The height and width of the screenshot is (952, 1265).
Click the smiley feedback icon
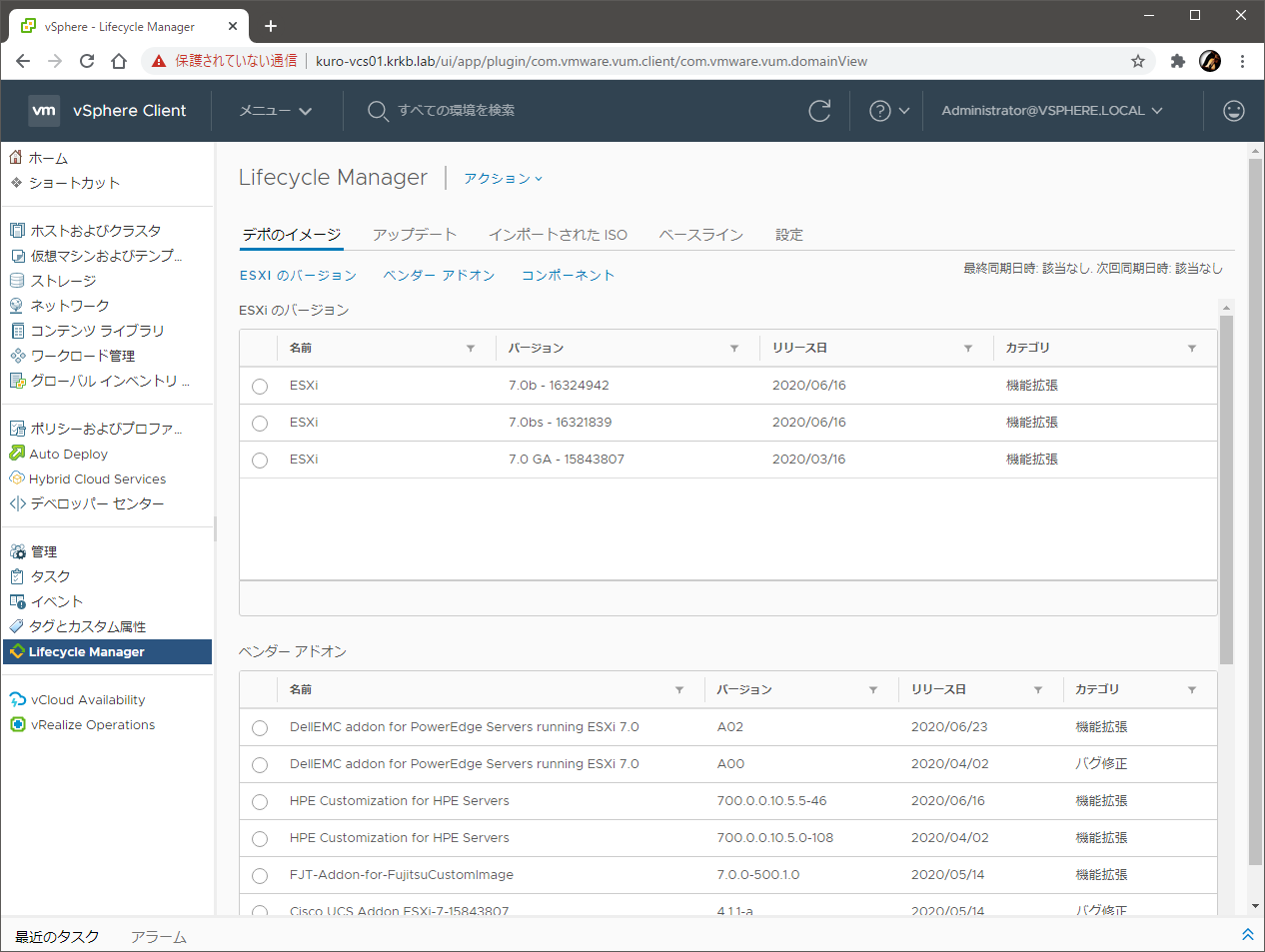[x=1234, y=111]
